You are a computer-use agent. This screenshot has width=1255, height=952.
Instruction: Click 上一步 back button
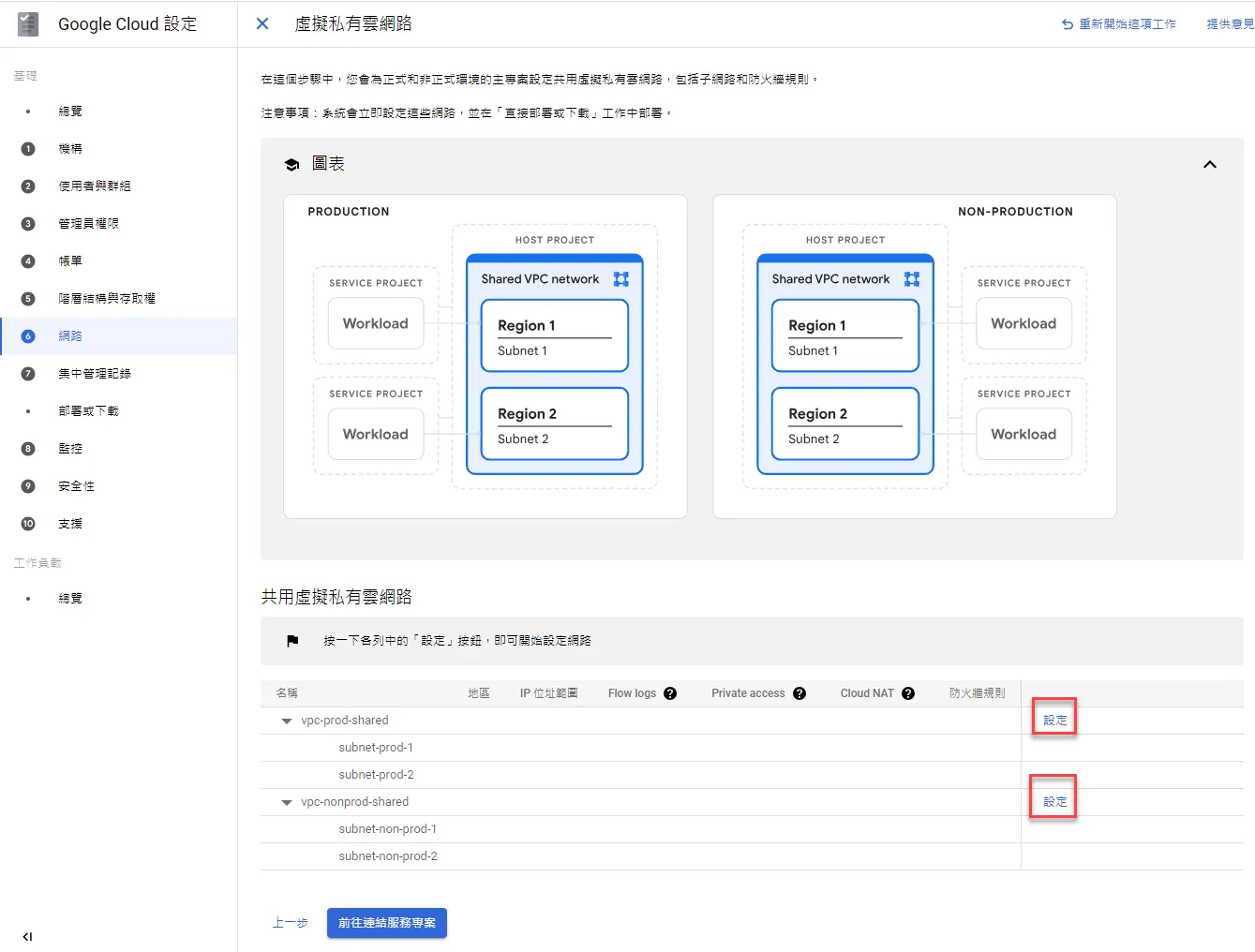(x=291, y=923)
